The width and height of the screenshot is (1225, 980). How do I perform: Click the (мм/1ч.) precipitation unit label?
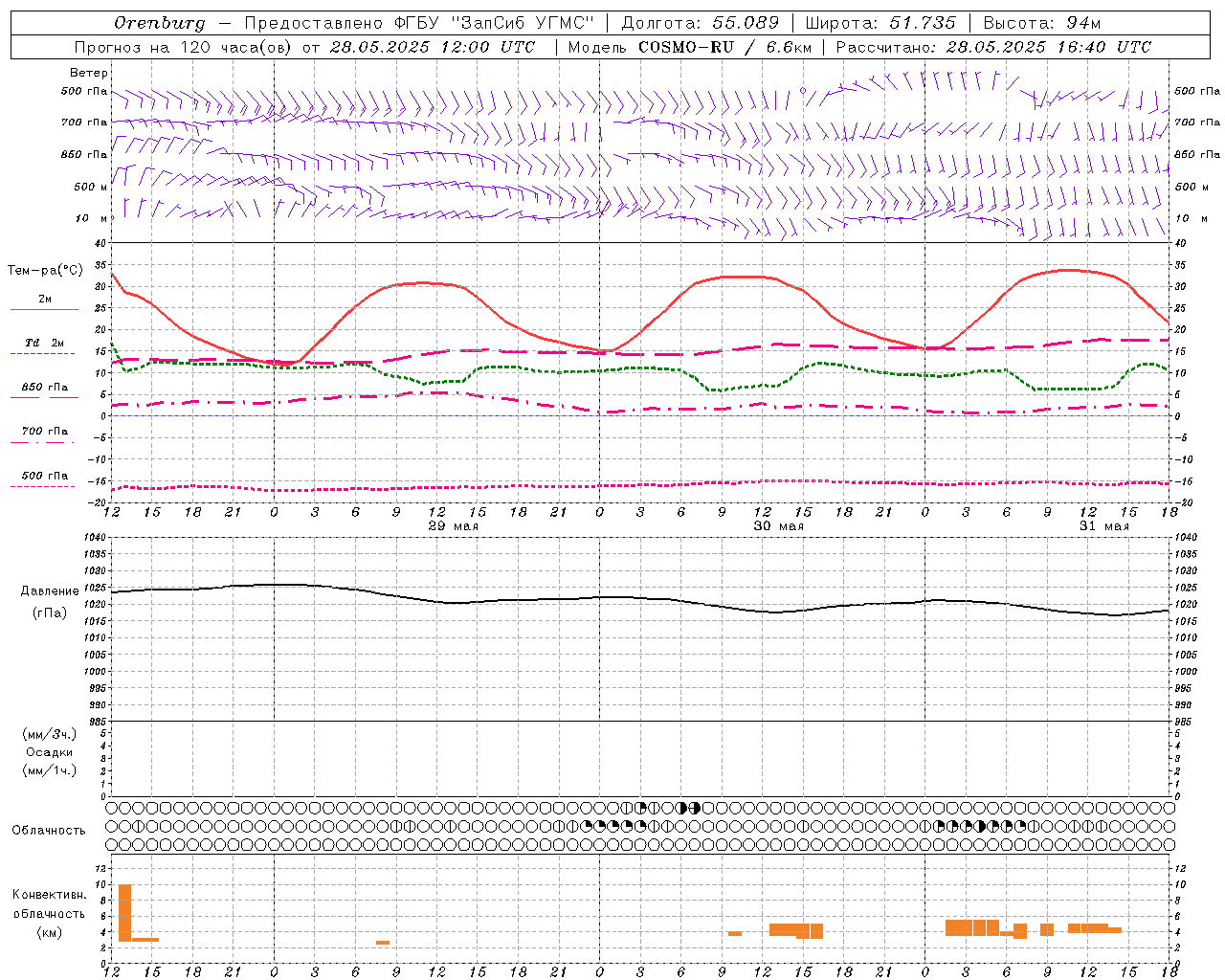pyautogui.click(x=50, y=770)
